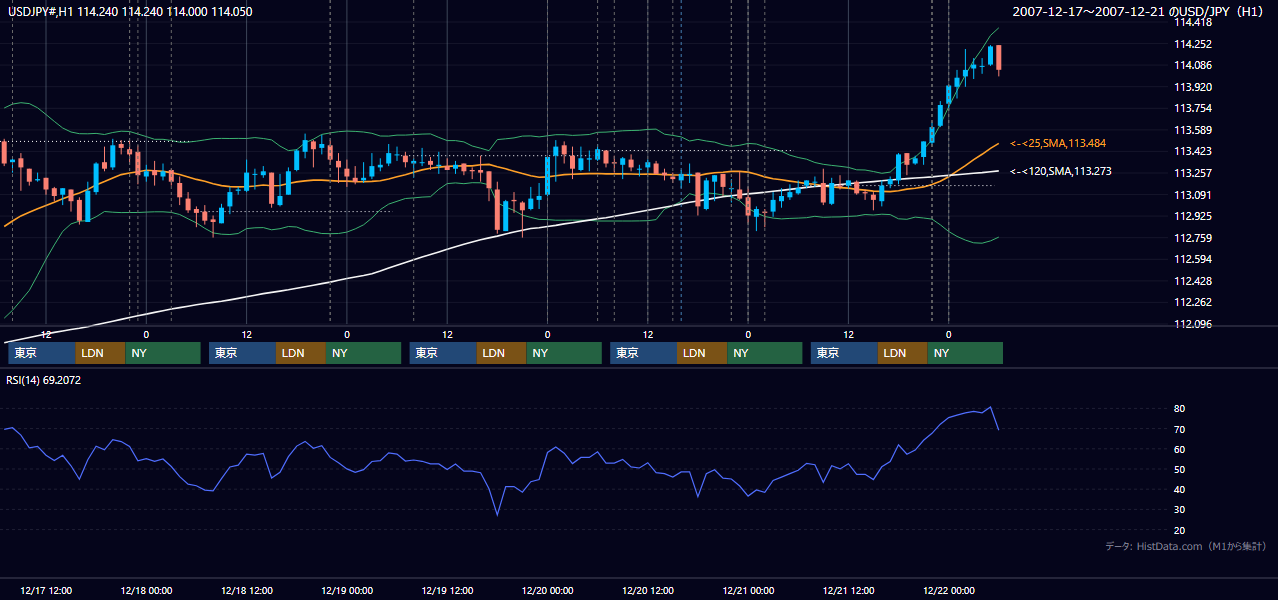Screen dimensions: 1278x600
Task: Click the 12/19 12:00 date axis label
Action: click(x=447, y=591)
